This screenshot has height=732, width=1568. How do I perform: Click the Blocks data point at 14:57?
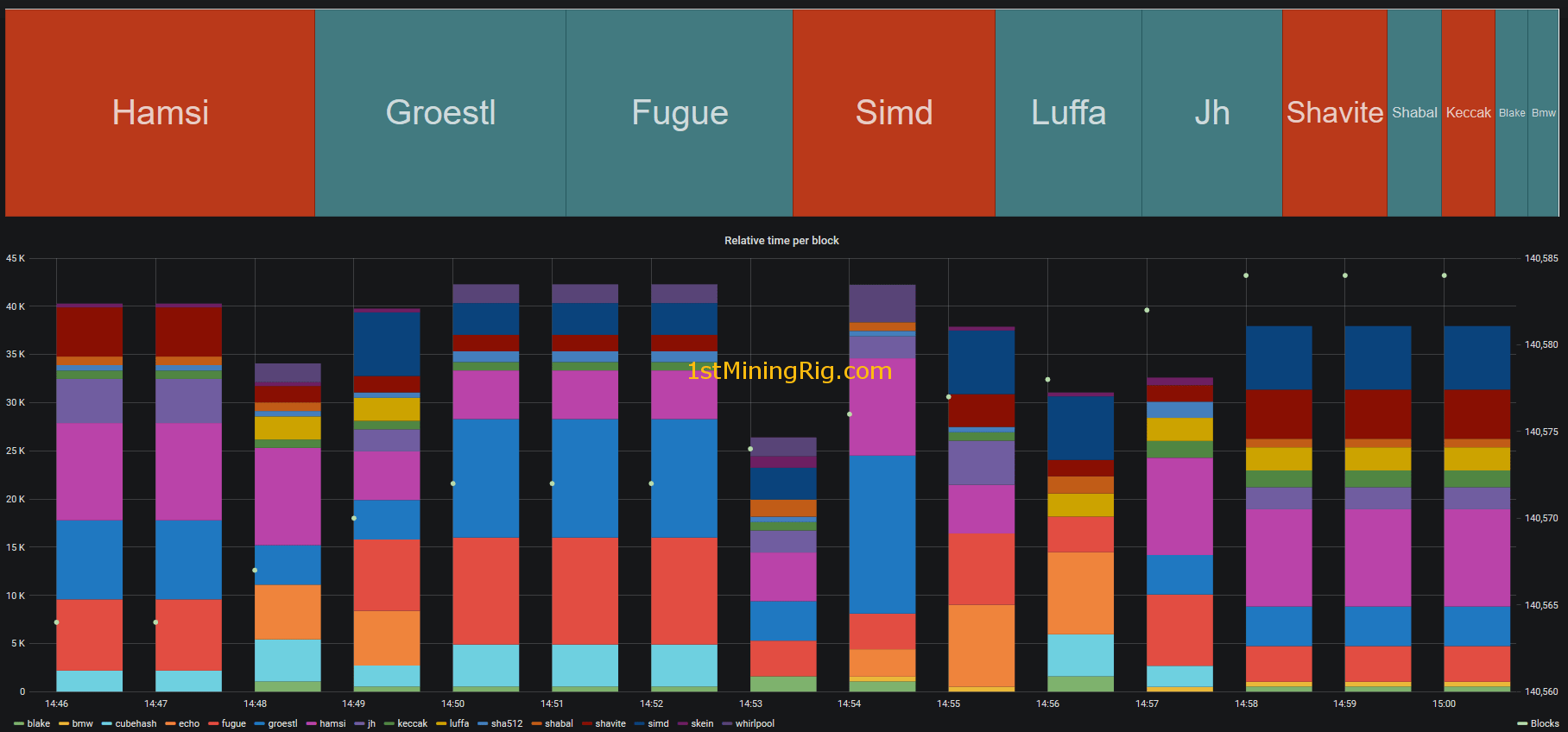[x=1147, y=310]
